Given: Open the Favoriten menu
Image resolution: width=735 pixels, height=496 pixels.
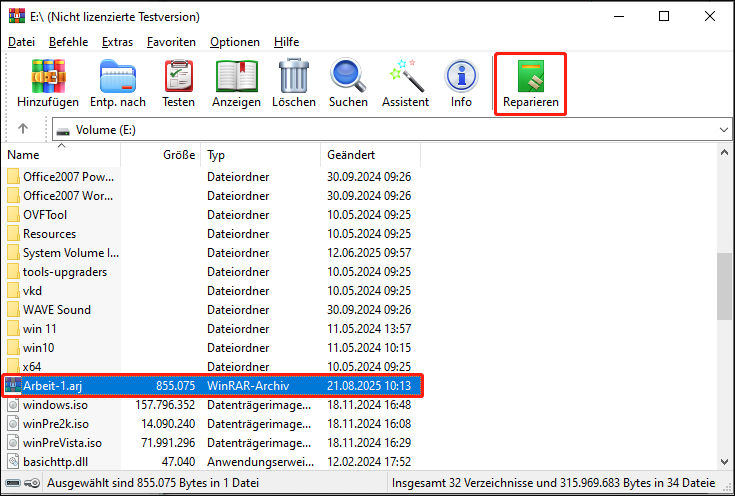Looking at the screenshot, I should (171, 42).
